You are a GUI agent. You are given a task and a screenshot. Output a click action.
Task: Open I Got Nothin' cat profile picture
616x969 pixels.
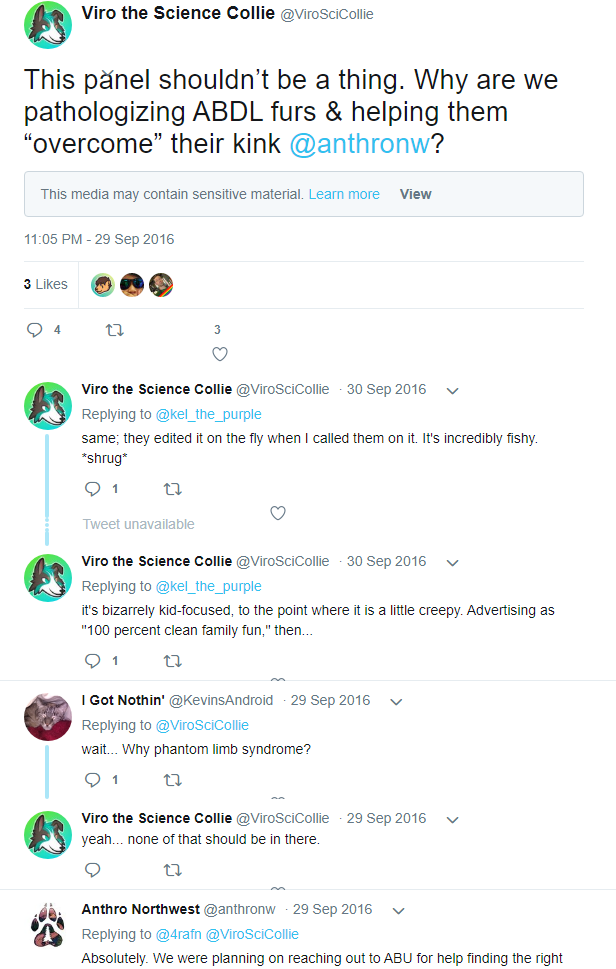(x=47, y=716)
